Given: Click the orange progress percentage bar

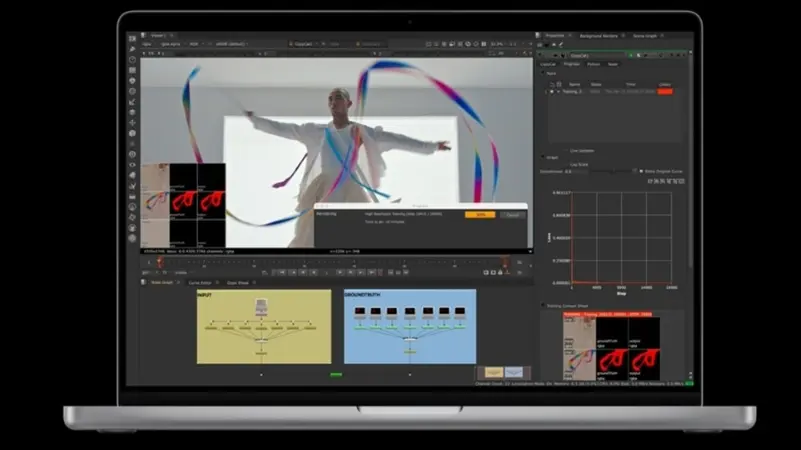Looking at the screenshot, I should coord(480,214).
